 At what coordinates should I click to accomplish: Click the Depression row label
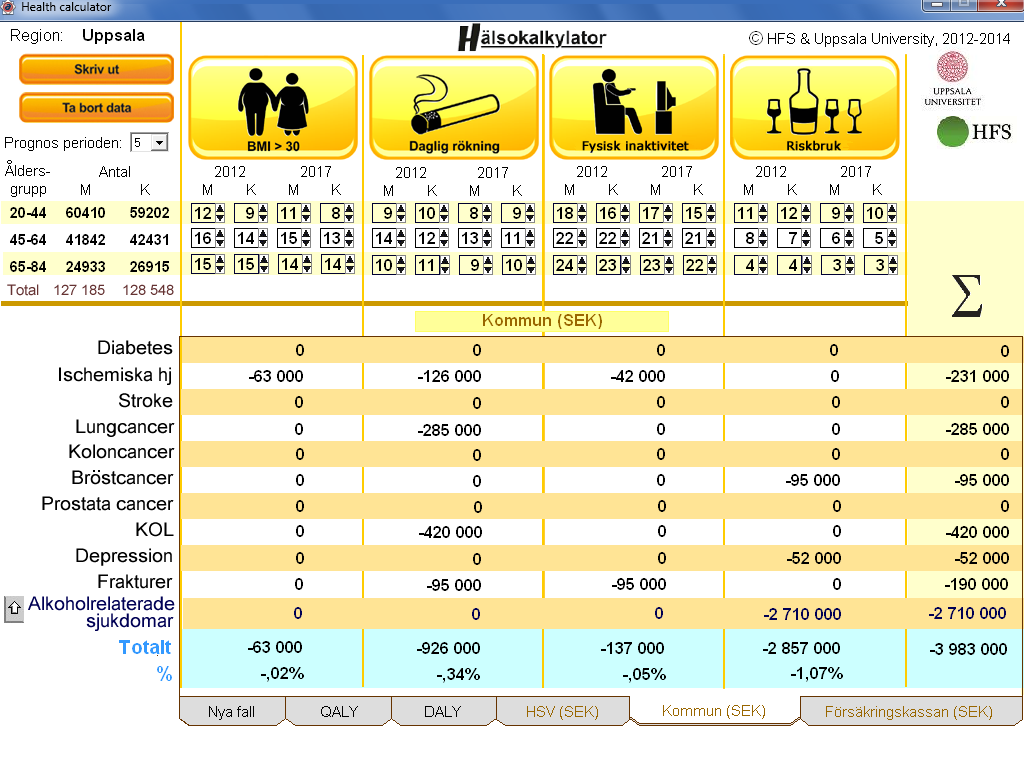point(124,556)
